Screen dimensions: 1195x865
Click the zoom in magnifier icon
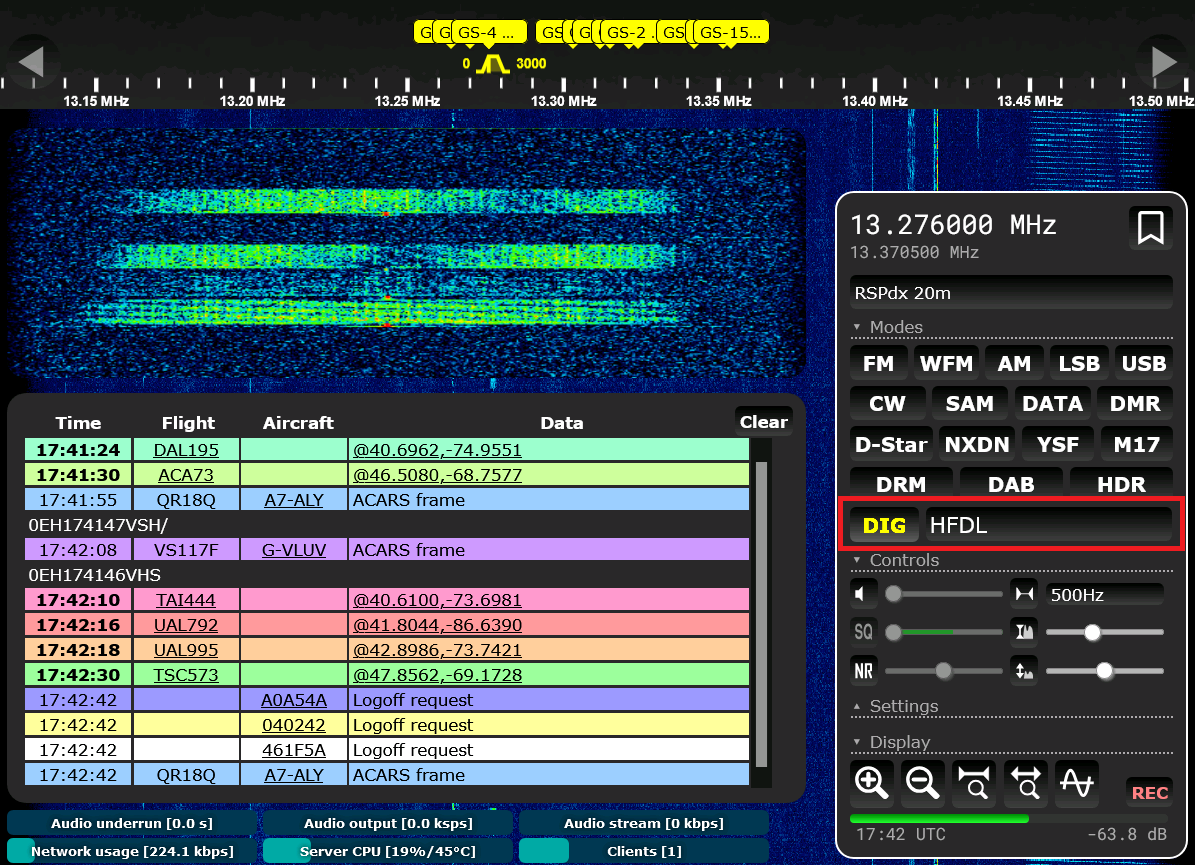click(872, 783)
